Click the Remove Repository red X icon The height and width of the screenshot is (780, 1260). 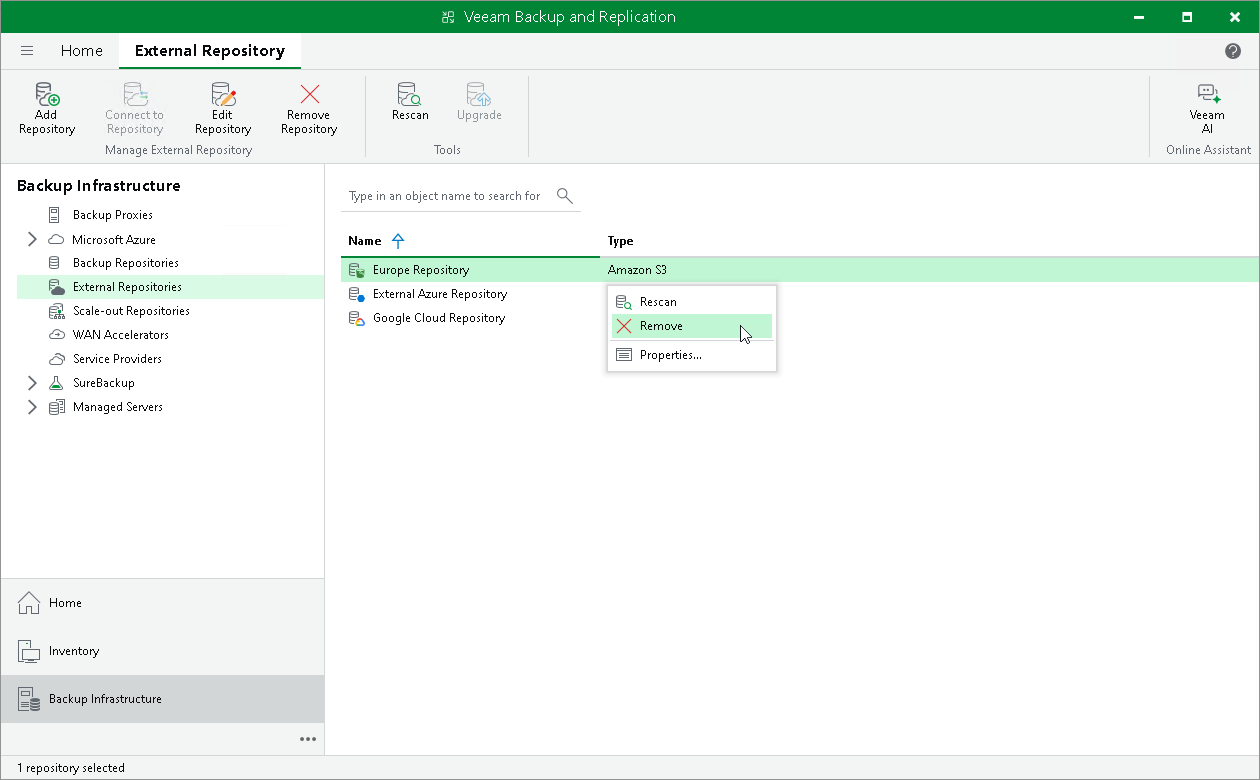pyautogui.click(x=309, y=94)
